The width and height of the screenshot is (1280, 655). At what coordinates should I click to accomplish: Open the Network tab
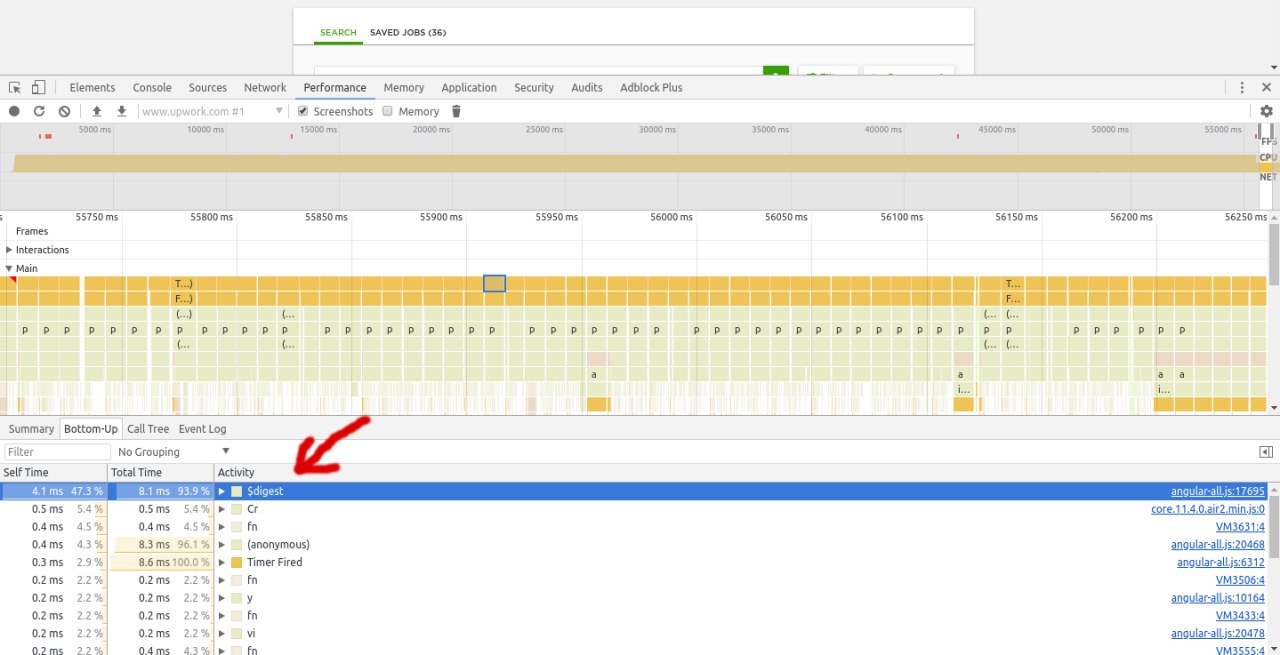[x=265, y=88]
